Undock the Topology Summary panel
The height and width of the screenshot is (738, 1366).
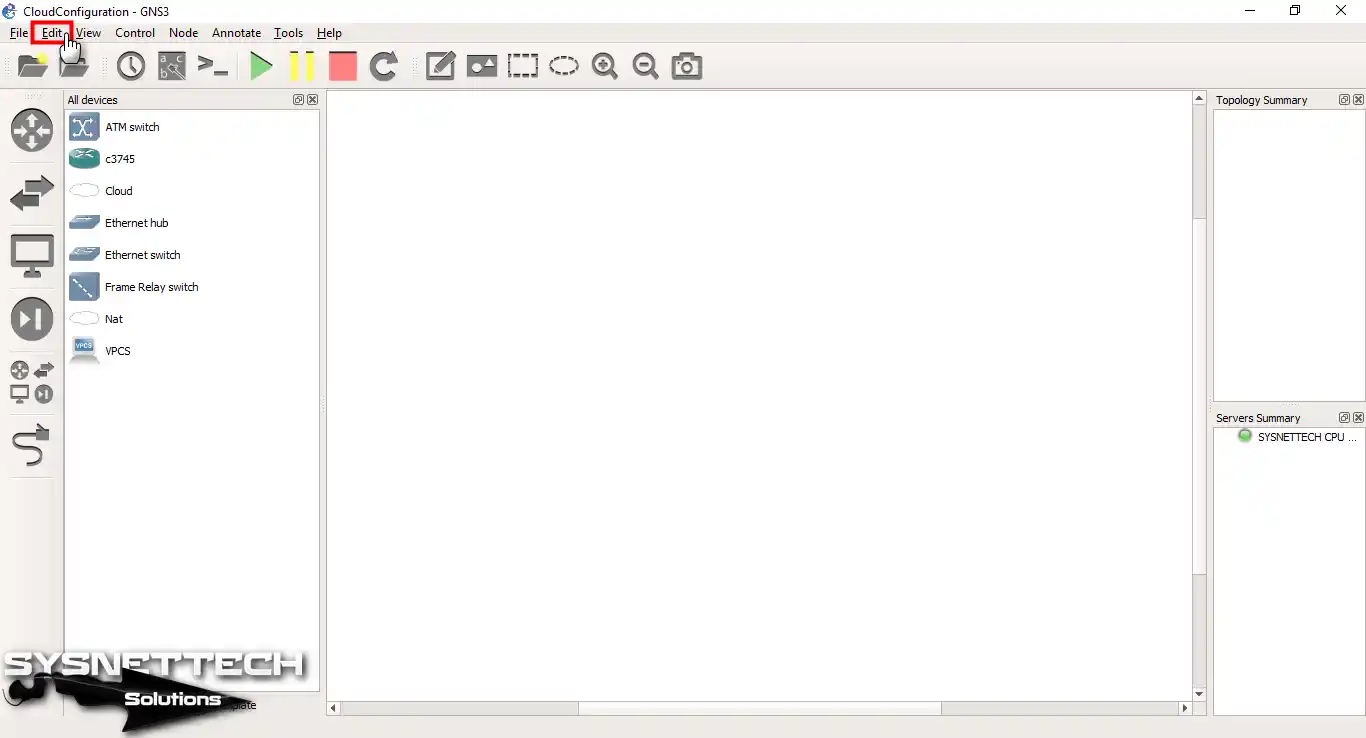point(1344,99)
